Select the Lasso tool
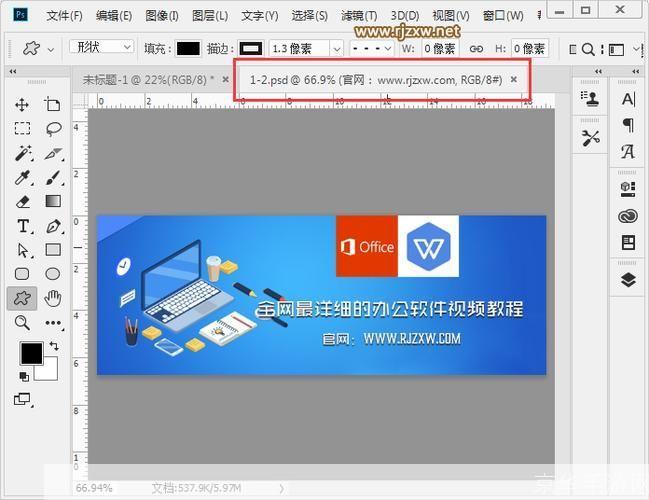Screen dimensions: 649x500 pyautogui.click(x=53, y=129)
